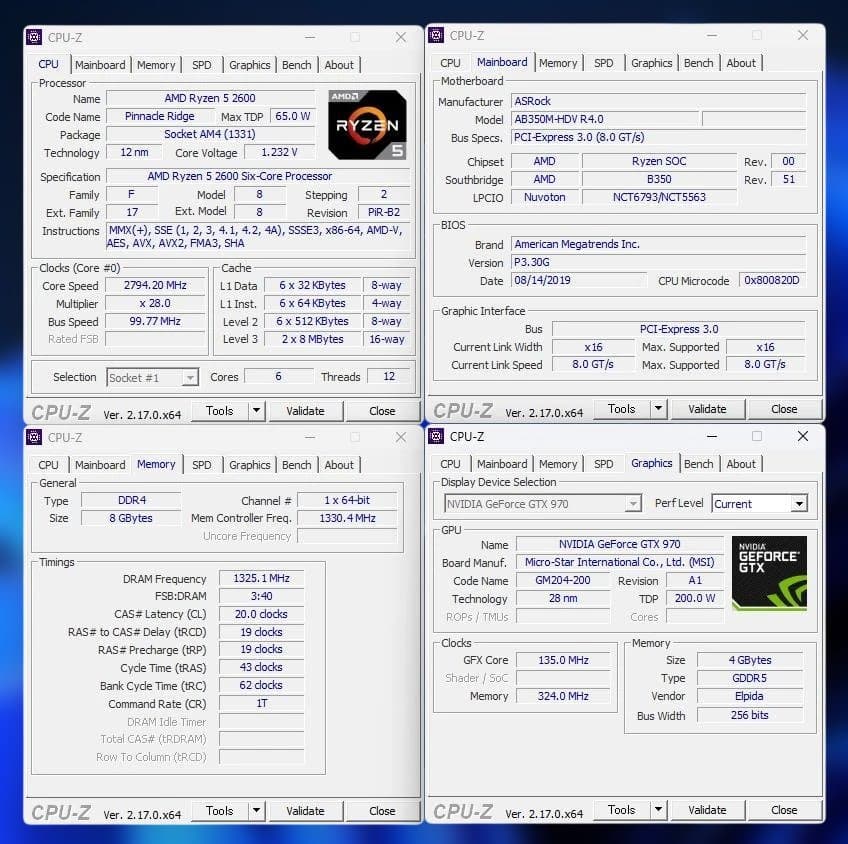Click the DRAM Frequency value field
The width and height of the screenshot is (848, 844).
click(x=261, y=577)
